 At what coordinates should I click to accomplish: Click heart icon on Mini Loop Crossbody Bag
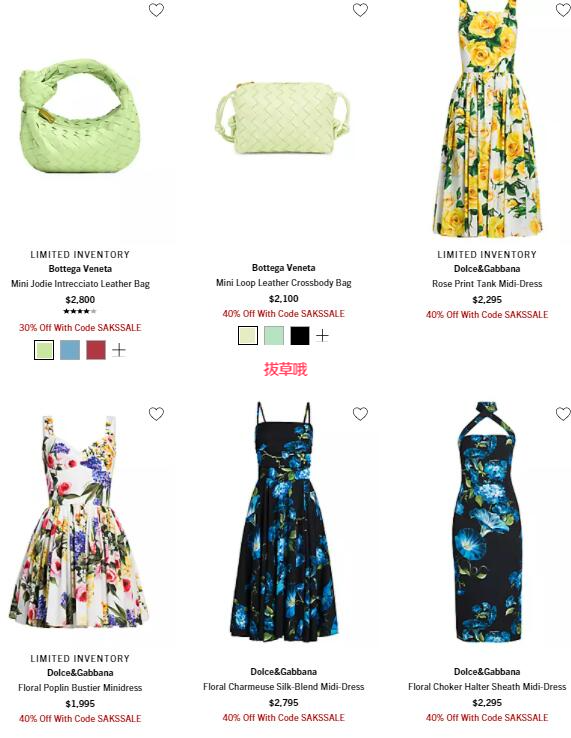coord(360,10)
